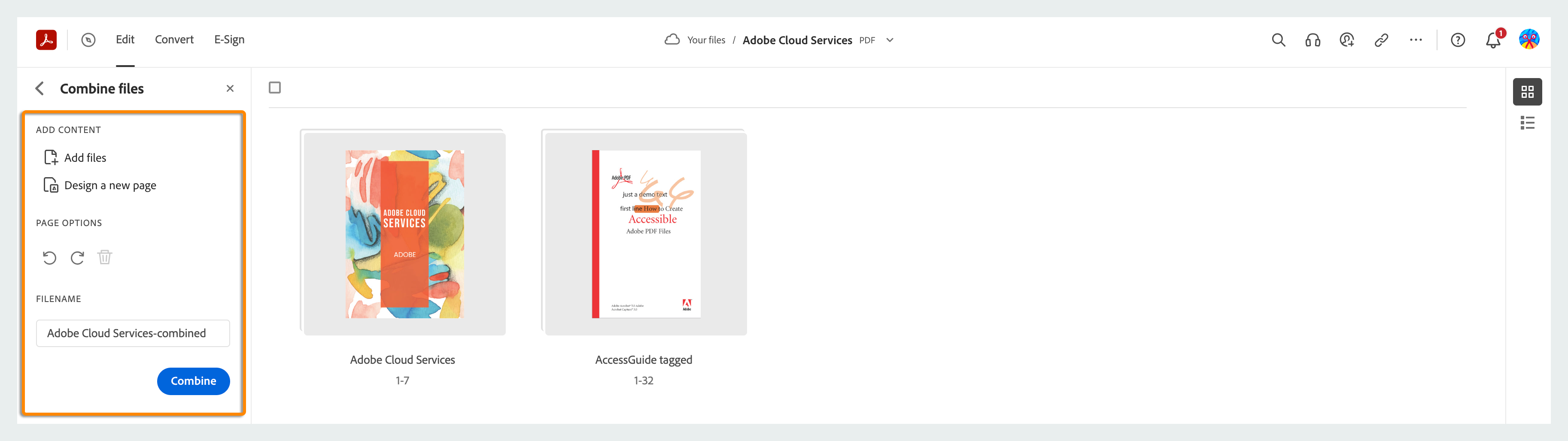Click the headphones audio icon
This screenshot has width=1568, height=441.
point(1313,40)
